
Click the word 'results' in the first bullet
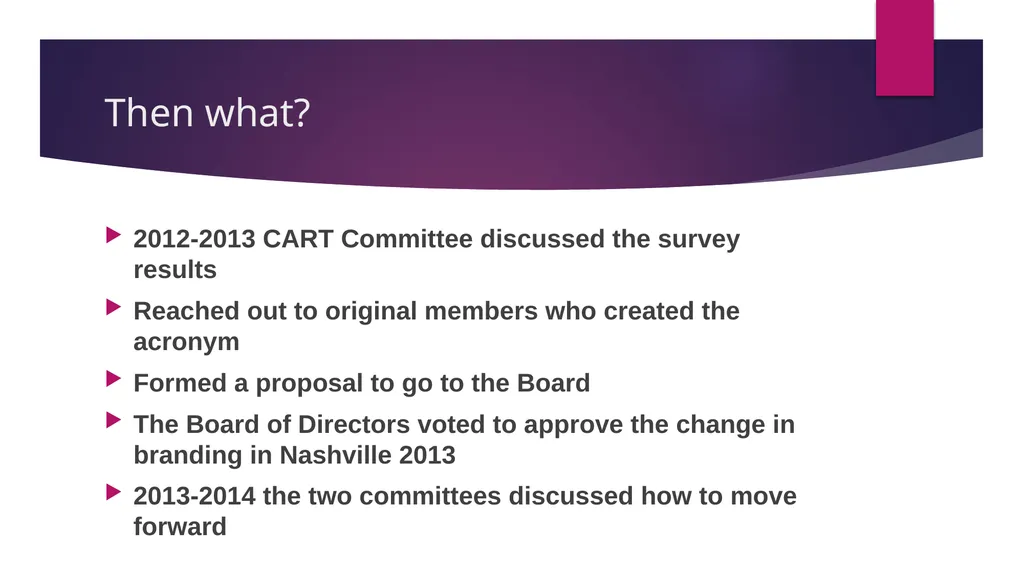click(175, 269)
